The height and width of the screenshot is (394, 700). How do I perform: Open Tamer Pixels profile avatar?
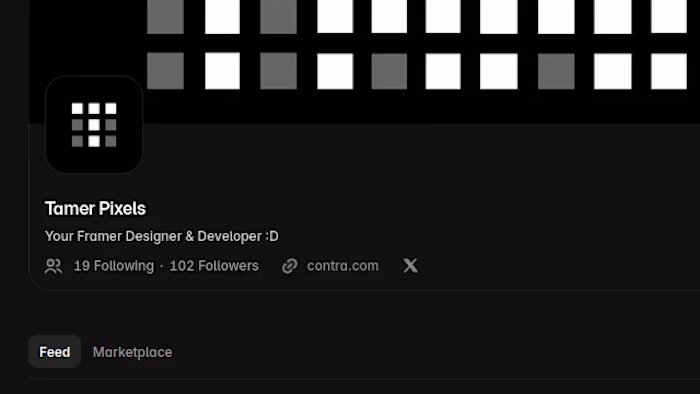(x=94, y=124)
